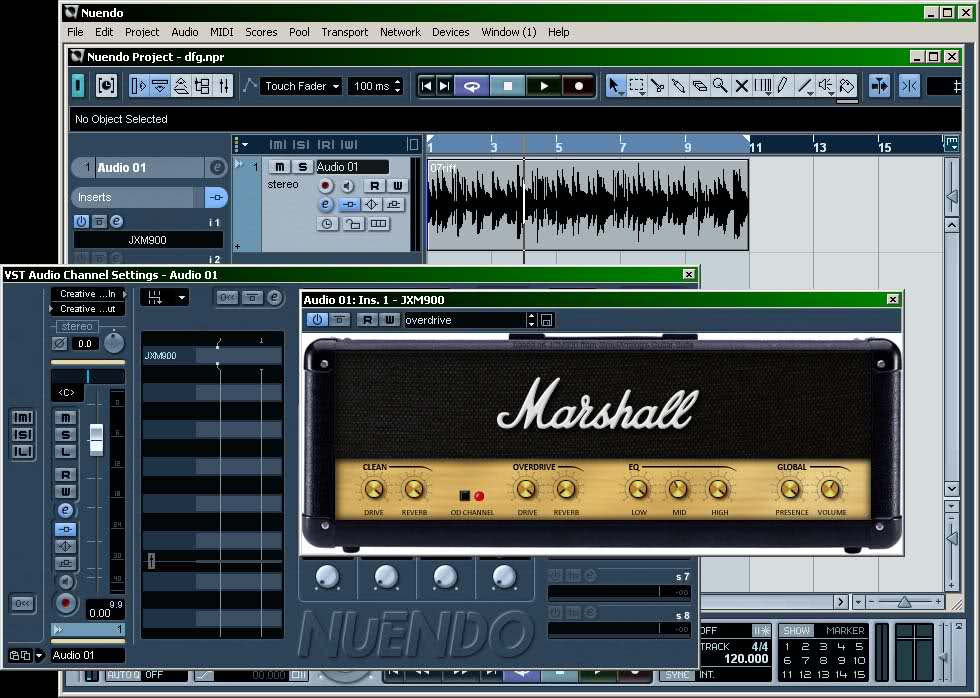Record-enable the Audio 01 track

(326, 186)
